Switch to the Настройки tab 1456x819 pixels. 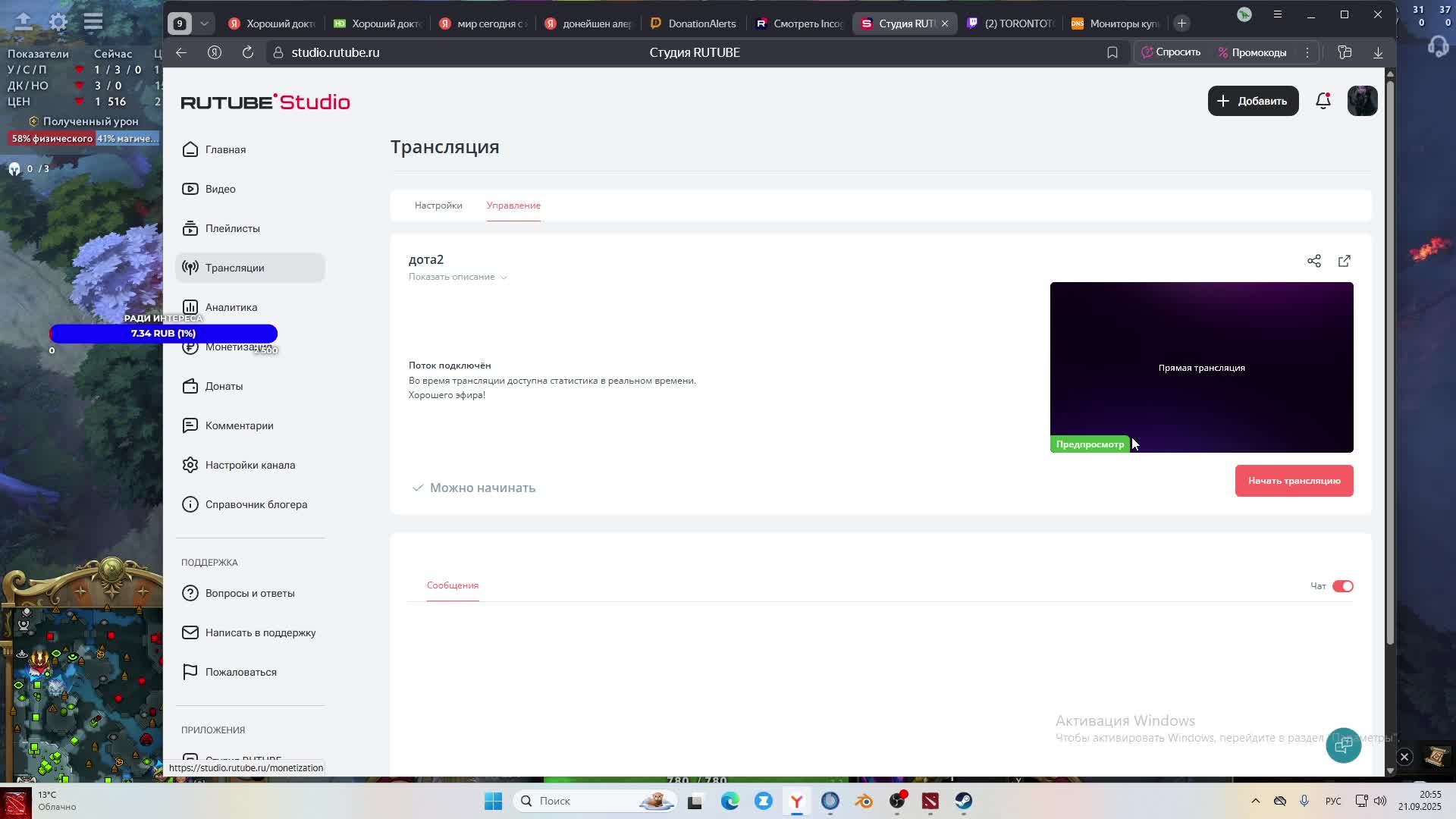438,206
